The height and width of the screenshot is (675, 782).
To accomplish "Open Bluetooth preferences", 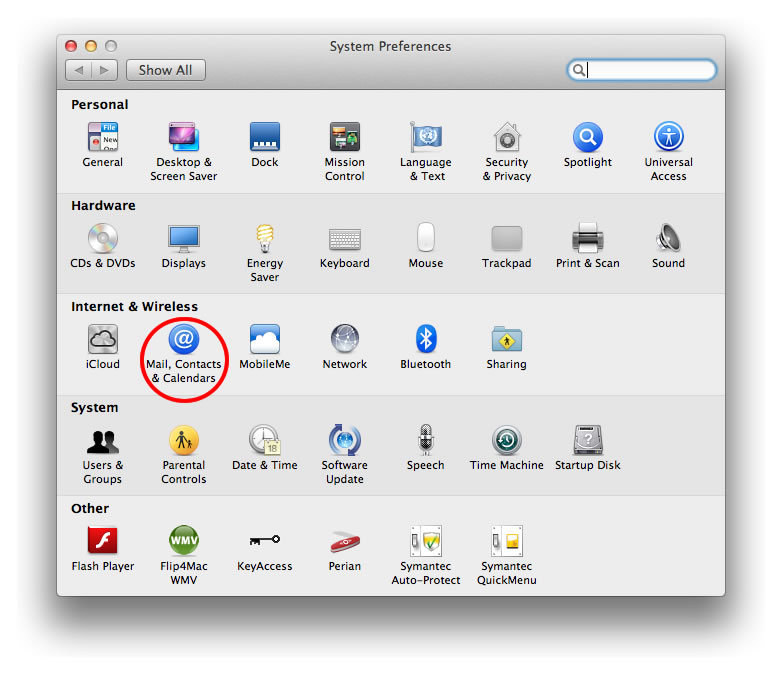I will point(425,340).
